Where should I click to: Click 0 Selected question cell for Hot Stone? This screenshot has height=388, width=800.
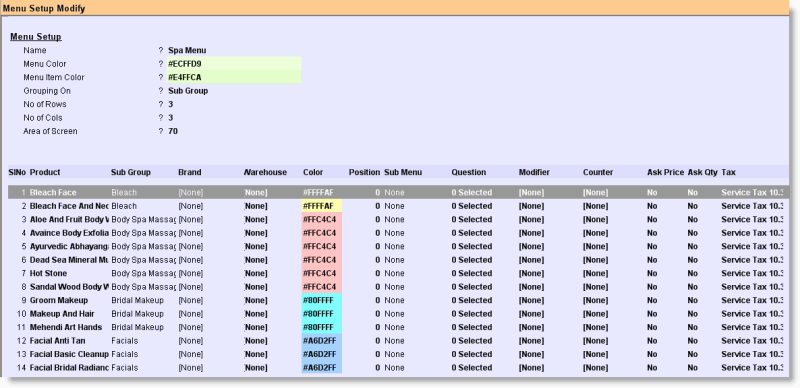click(x=471, y=274)
